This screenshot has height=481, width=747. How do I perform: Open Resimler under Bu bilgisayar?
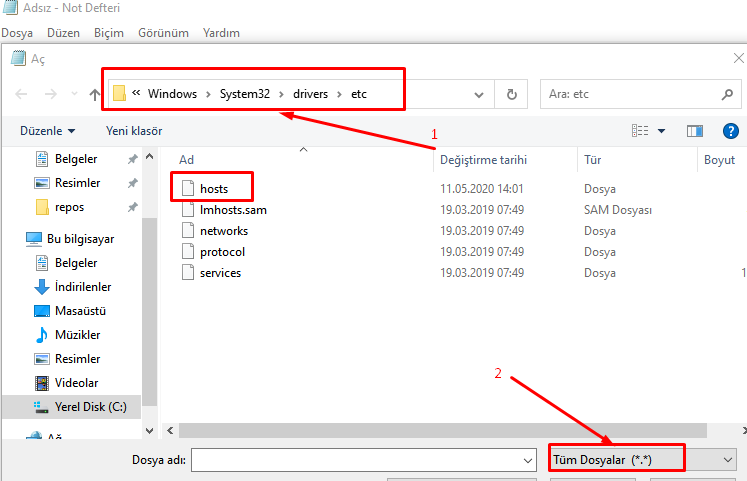tap(77, 359)
